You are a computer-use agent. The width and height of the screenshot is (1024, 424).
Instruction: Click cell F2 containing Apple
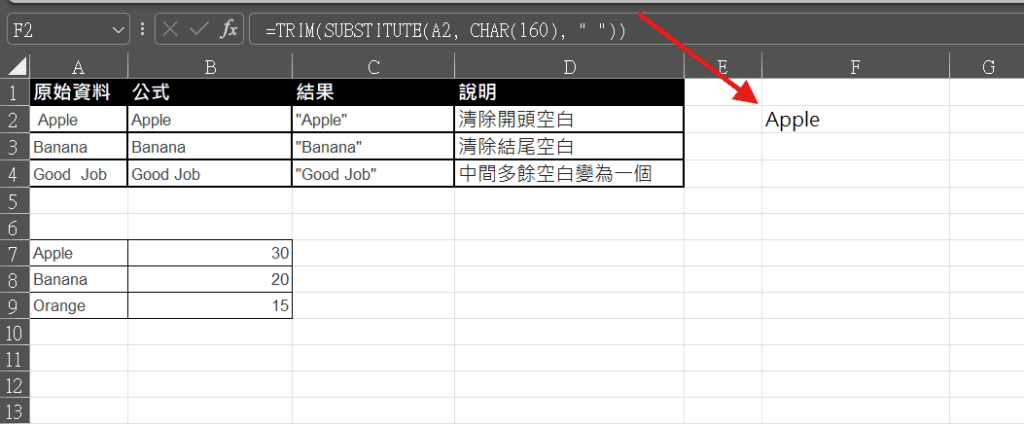(855, 120)
